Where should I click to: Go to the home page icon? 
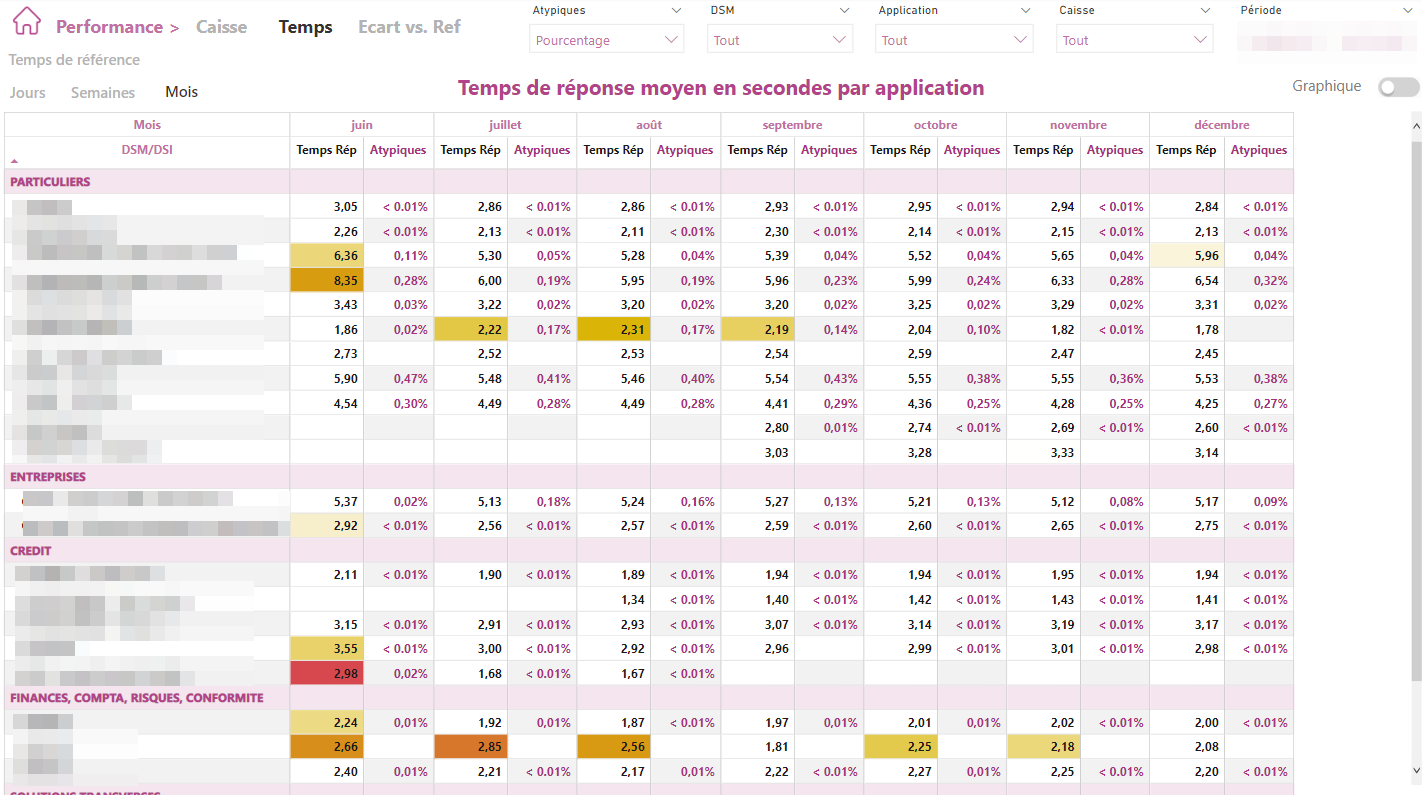click(x=27, y=20)
